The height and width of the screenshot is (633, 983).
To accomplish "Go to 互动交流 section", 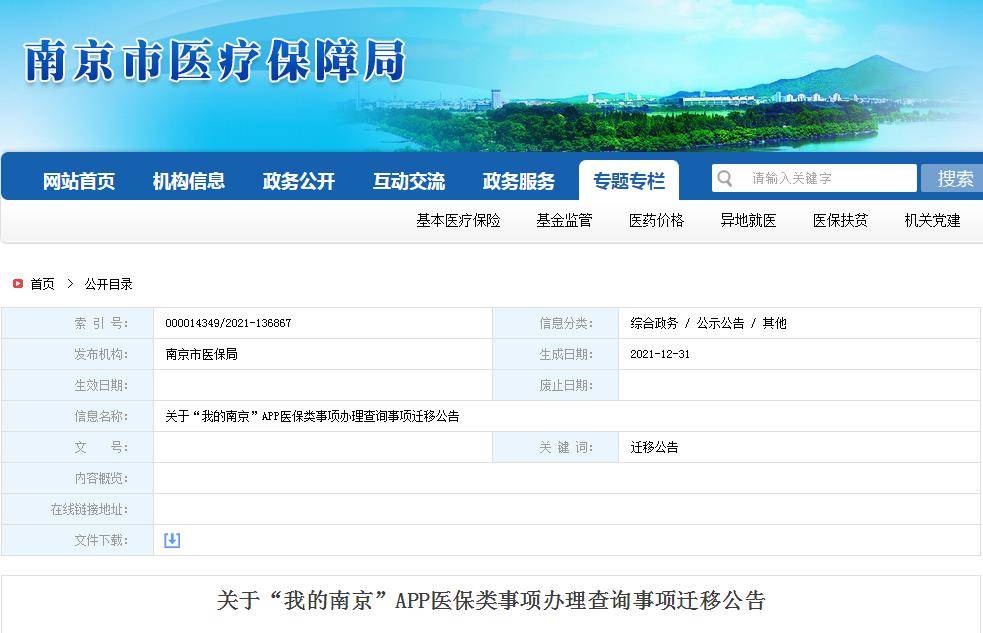I will point(409,181).
